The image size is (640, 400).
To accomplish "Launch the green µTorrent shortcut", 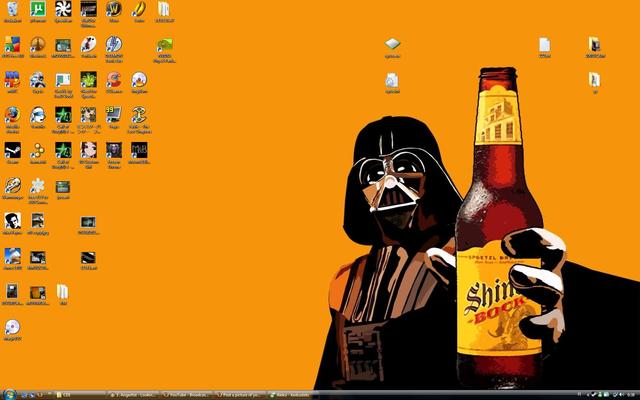I will pyautogui.click(x=38, y=9).
